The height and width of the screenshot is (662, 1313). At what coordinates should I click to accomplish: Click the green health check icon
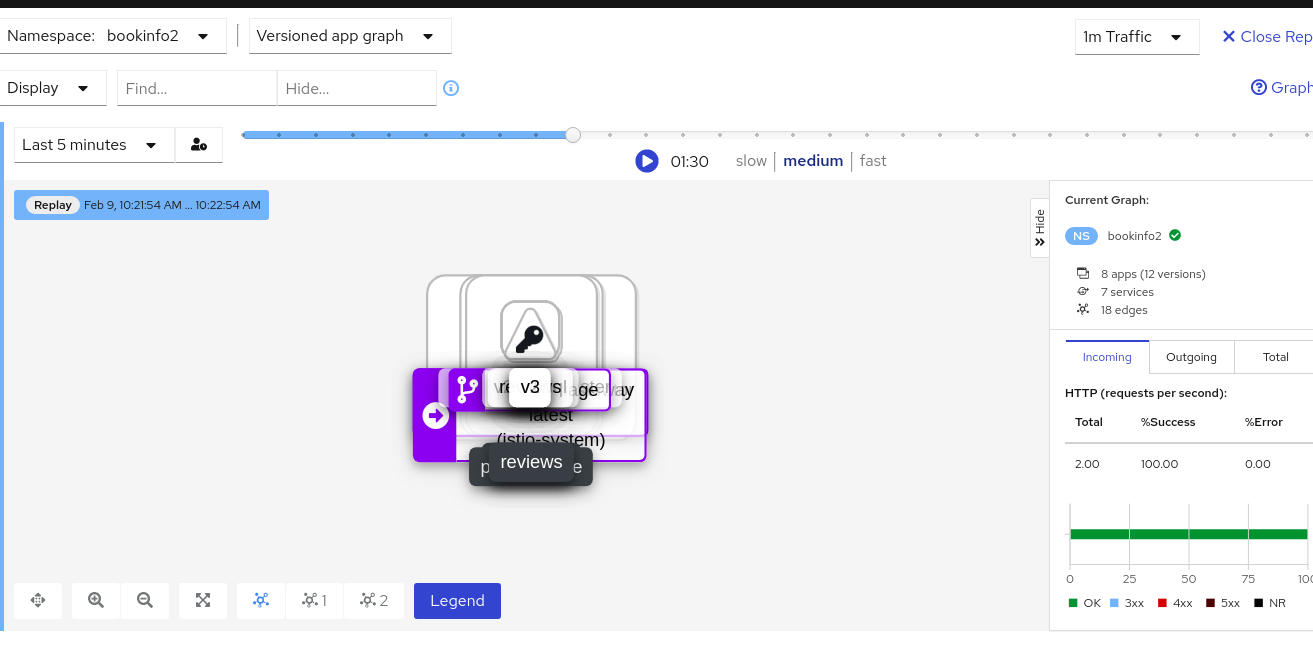click(1175, 236)
